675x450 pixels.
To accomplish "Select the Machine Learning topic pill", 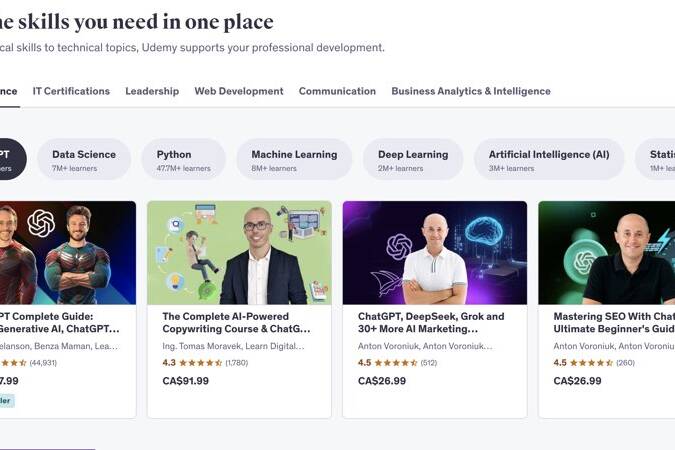I will point(294,159).
